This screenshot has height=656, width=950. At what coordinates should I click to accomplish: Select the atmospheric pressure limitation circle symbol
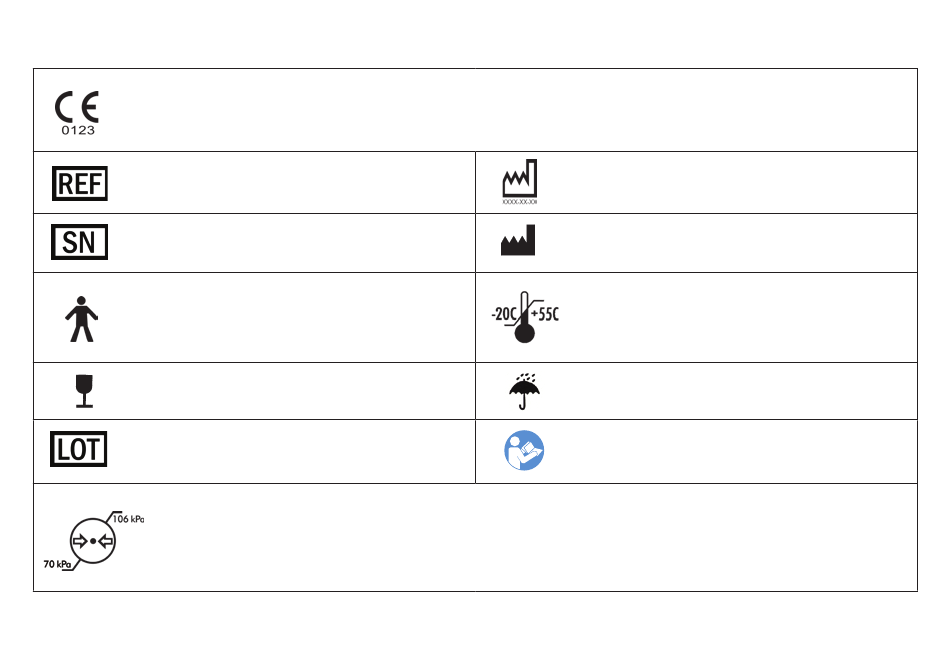point(93,541)
